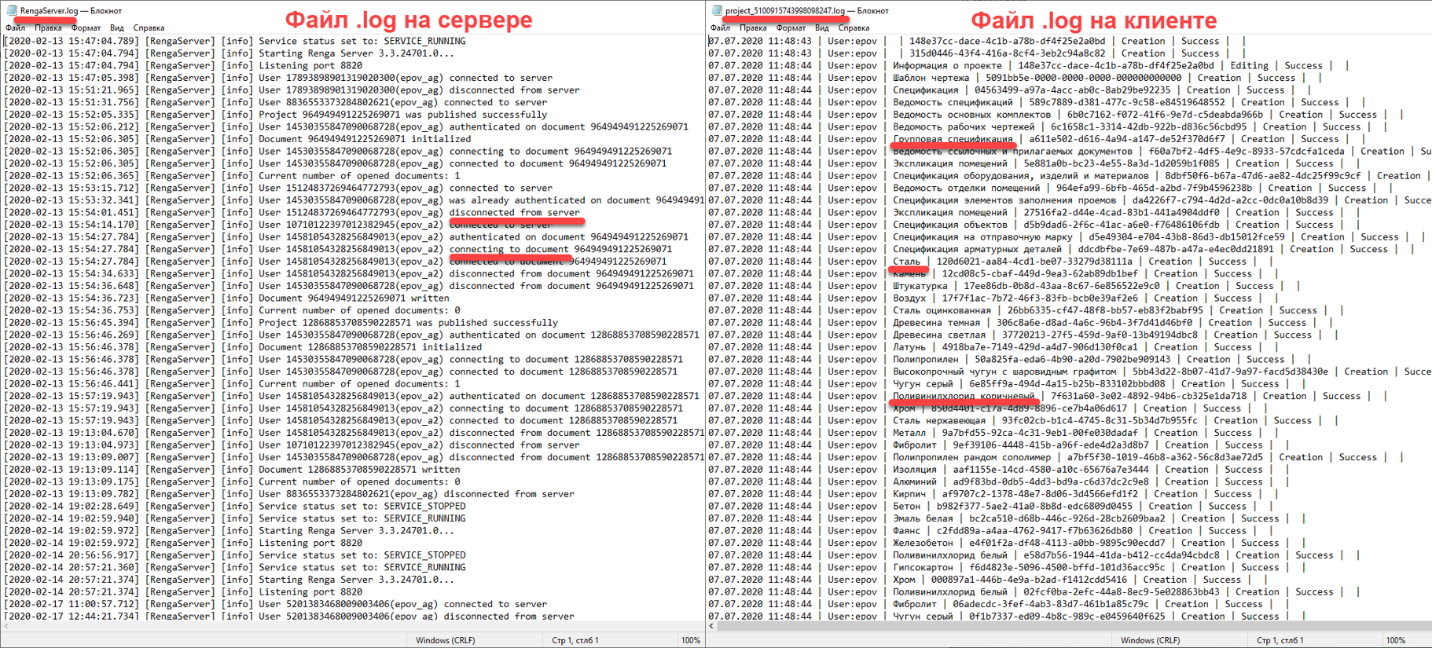Image resolution: width=1432 pixels, height=648 pixels.
Task: Click 'Изоляция' material row
Action: [998, 469]
